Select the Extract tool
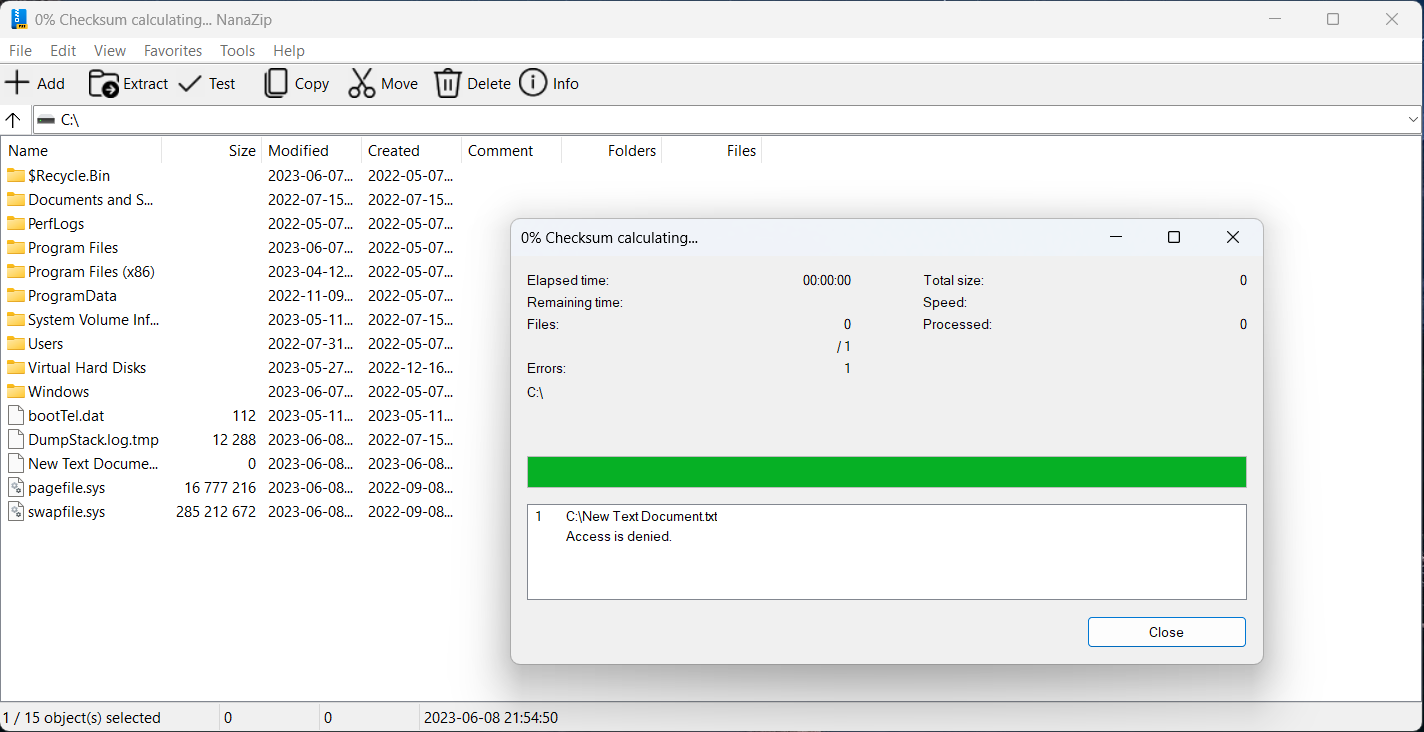The image size is (1424, 732). click(127, 83)
